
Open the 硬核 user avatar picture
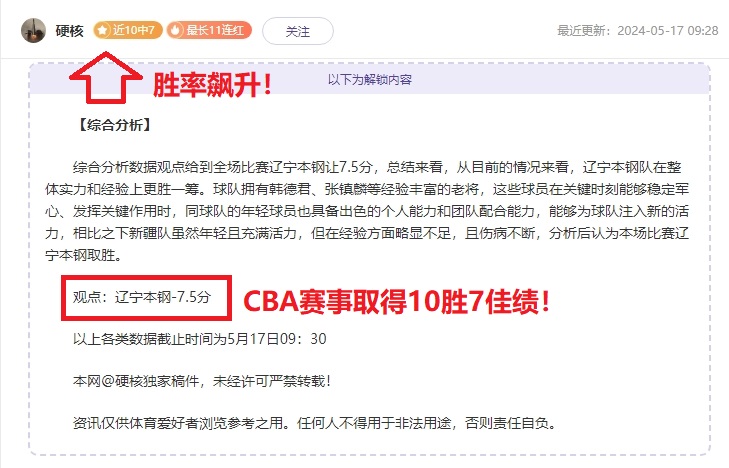[x=33, y=31]
